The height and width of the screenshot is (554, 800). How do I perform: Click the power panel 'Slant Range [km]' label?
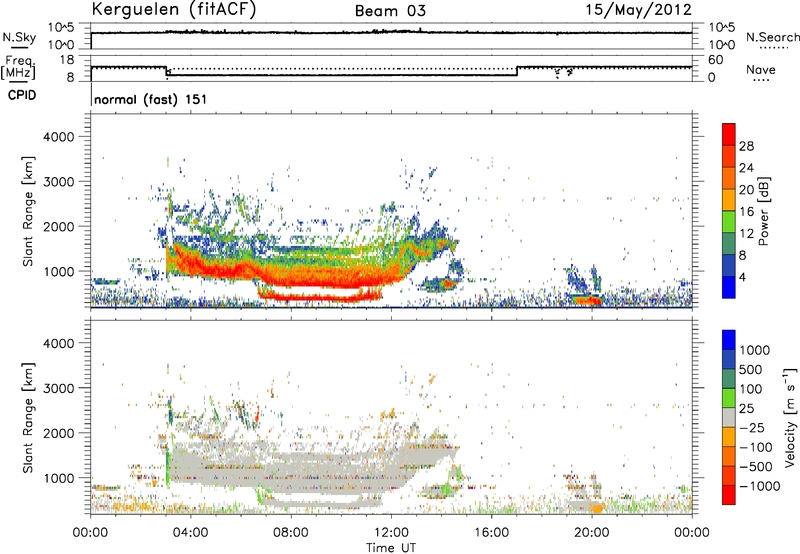click(28, 211)
